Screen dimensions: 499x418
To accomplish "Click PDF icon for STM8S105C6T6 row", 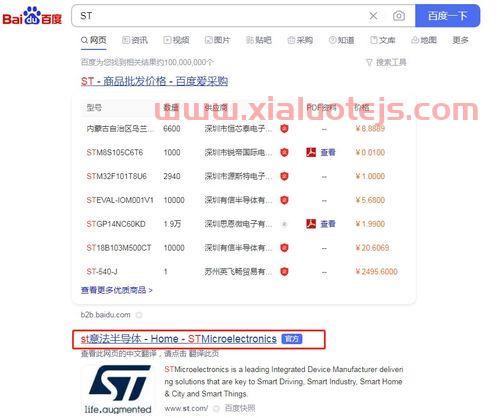I will [x=311, y=152].
